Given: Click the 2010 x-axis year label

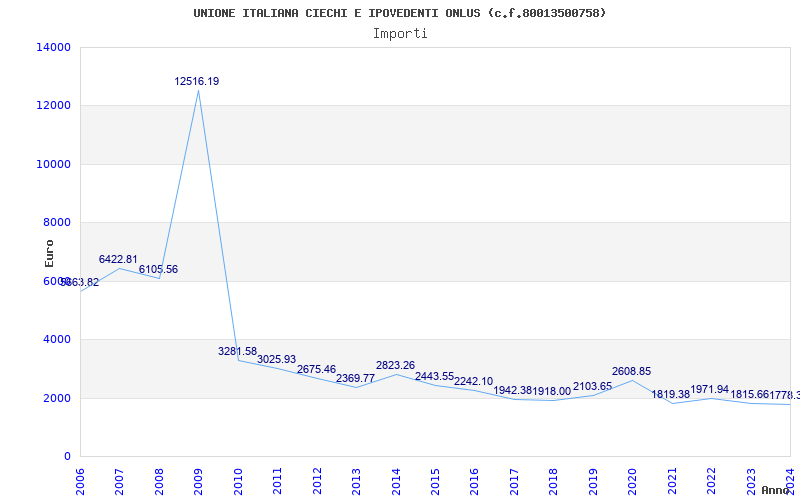Looking at the screenshot, I should click(238, 481).
